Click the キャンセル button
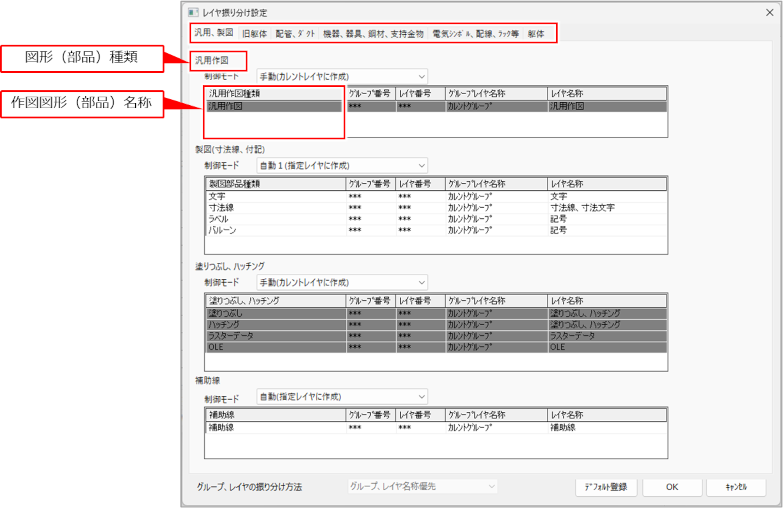Image resolution: width=783 pixels, height=508 pixels. pyautogui.click(x=735, y=487)
